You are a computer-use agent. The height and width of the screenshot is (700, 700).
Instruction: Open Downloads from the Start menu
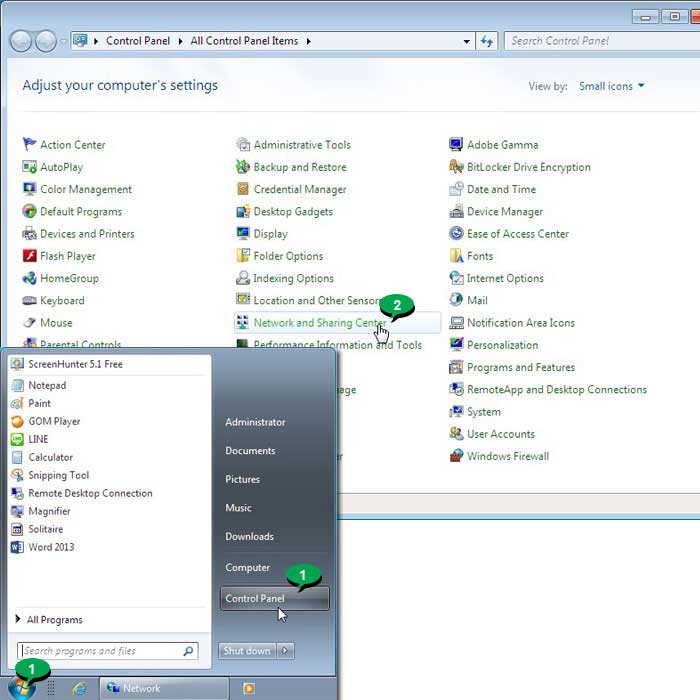[249, 536]
